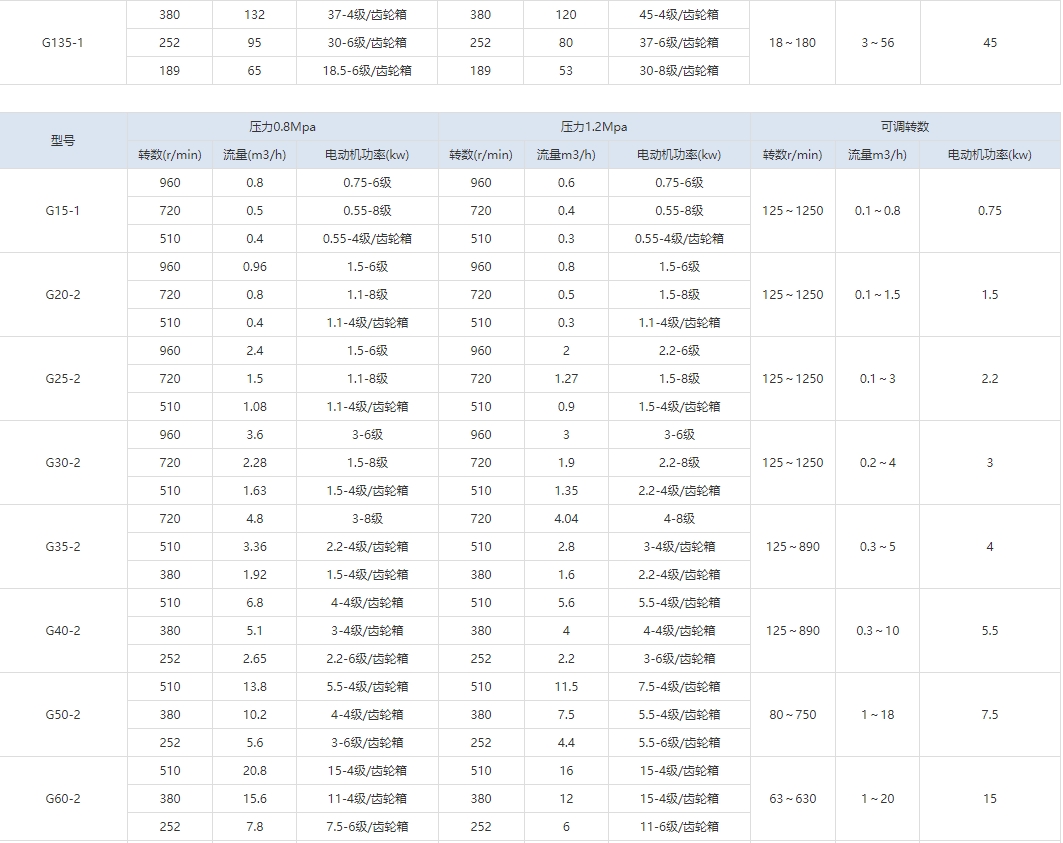Click the 7.5-4级/齿轮箱 cell

(x=679, y=687)
